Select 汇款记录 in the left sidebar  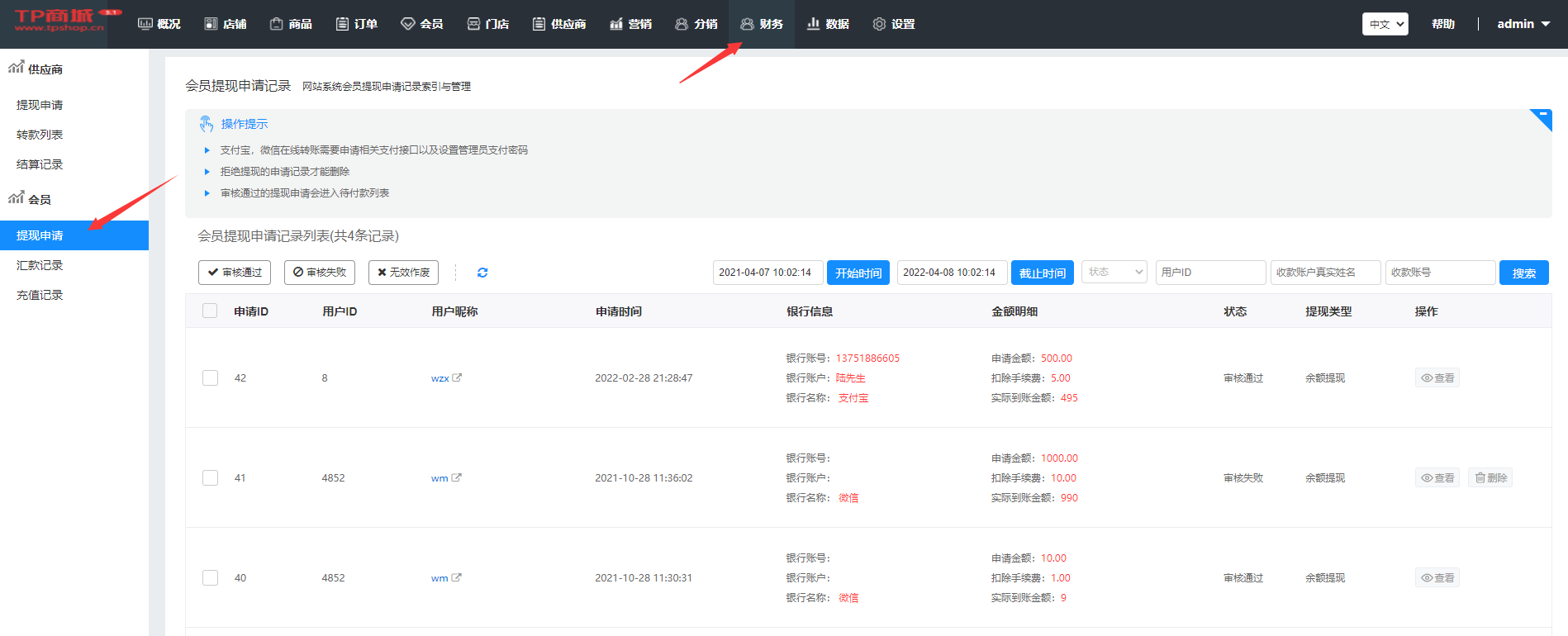[x=40, y=265]
